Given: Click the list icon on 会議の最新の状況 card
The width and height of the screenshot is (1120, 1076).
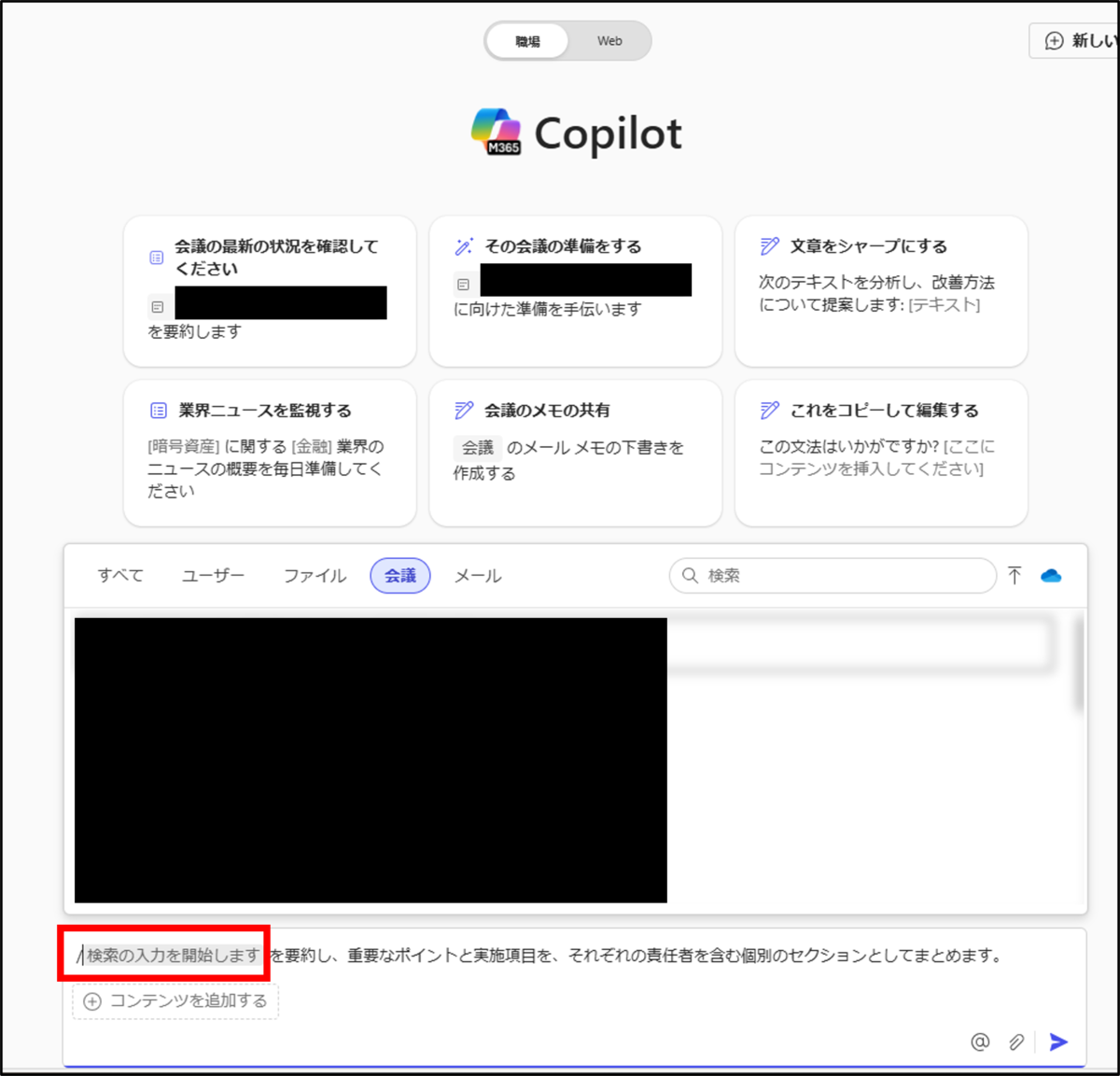Looking at the screenshot, I should pyautogui.click(x=157, y=258).
